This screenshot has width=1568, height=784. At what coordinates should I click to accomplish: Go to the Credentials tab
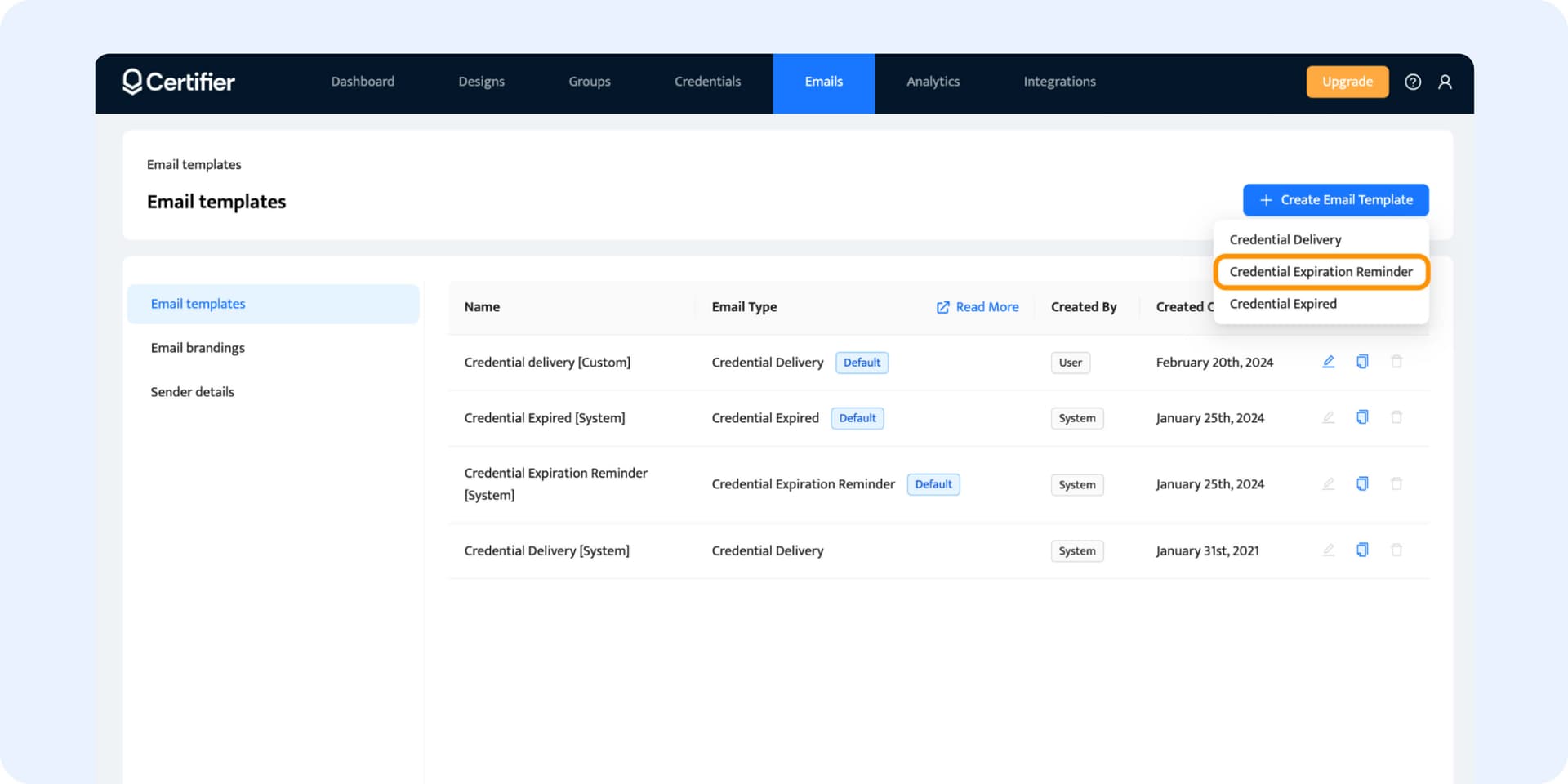pos(707,82)
